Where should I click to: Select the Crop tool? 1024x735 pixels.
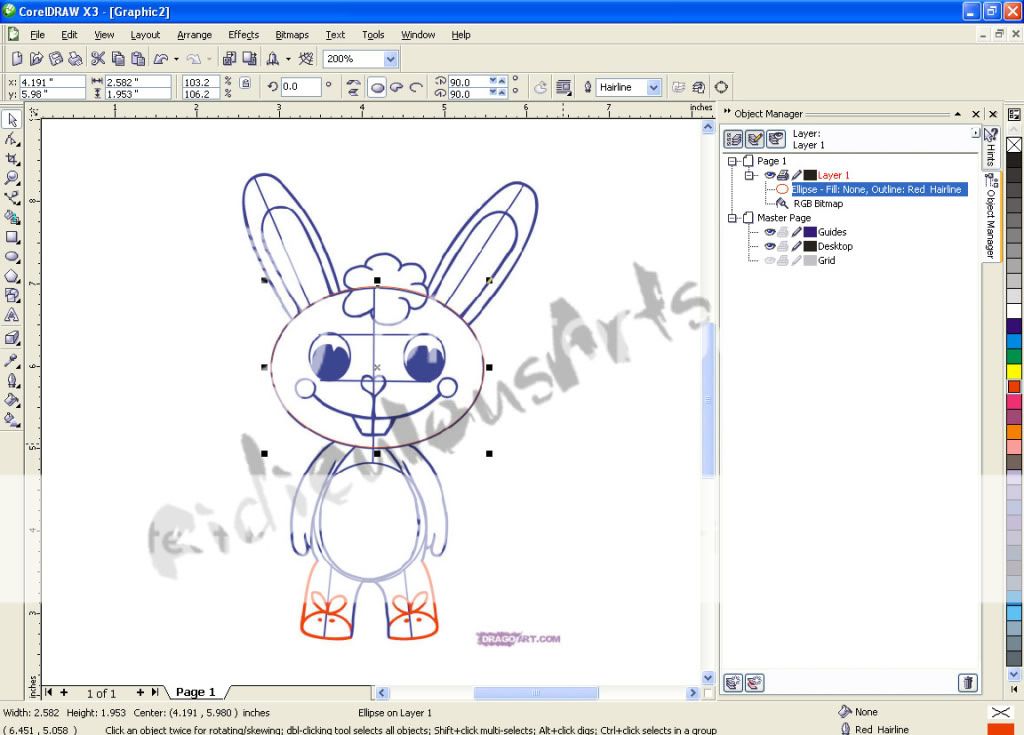tap(12, 159)
